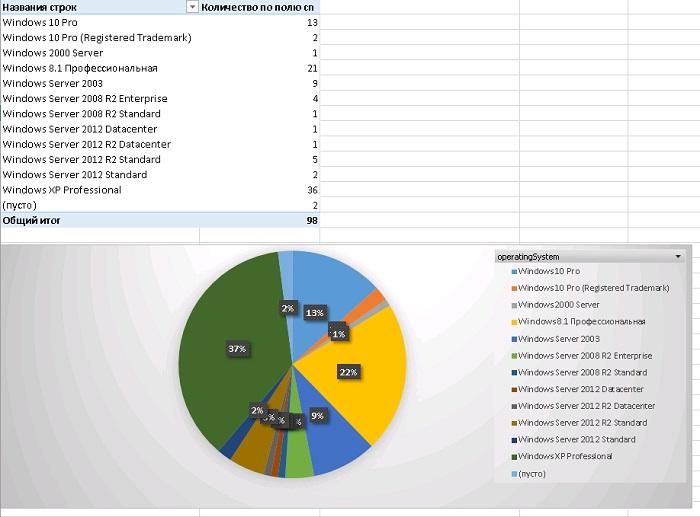Select the '(пусто)' row label in table
Screen dimensions: 700x517
pos(19,205)
